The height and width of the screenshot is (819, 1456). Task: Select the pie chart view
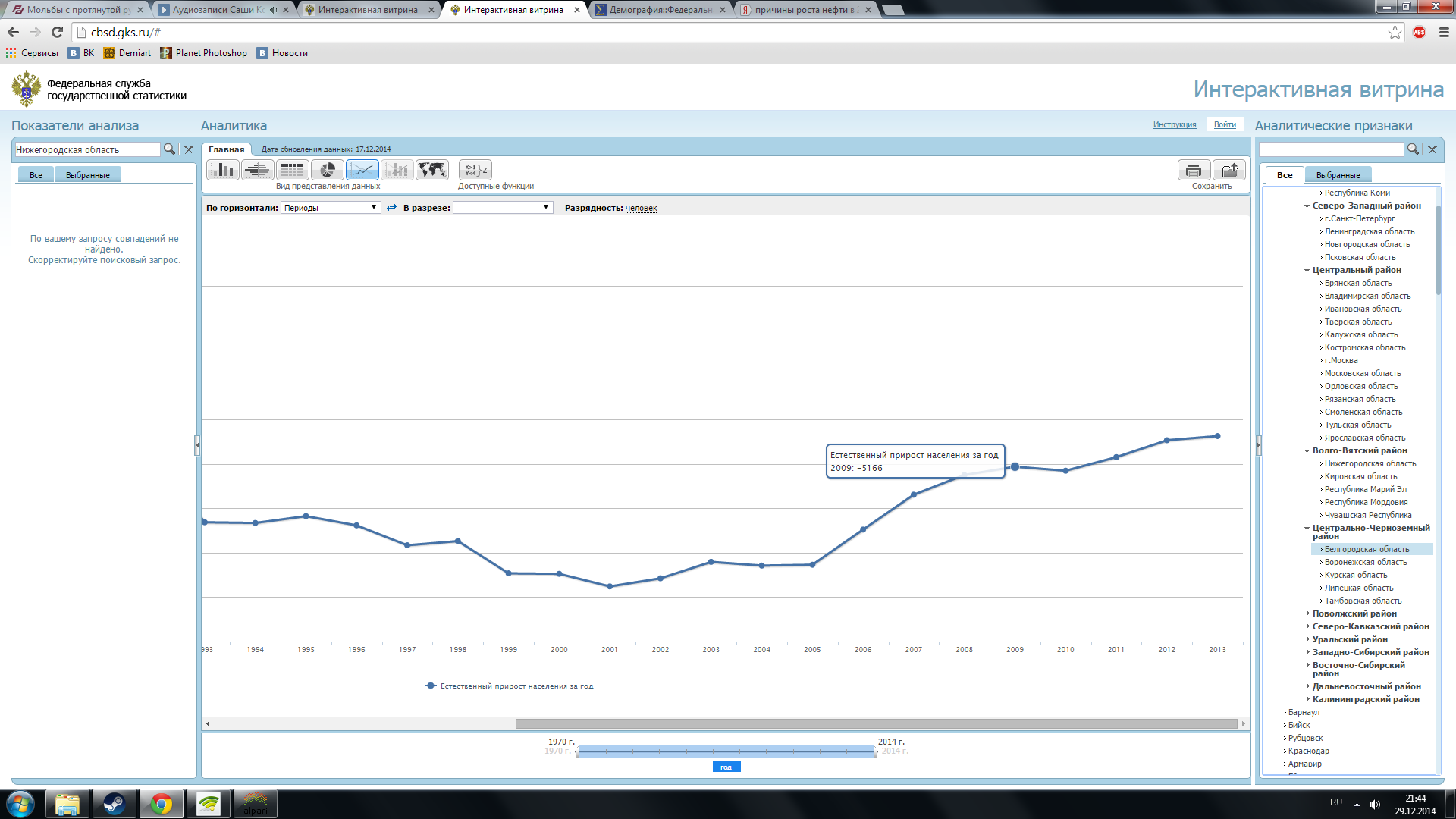[328, 170]
